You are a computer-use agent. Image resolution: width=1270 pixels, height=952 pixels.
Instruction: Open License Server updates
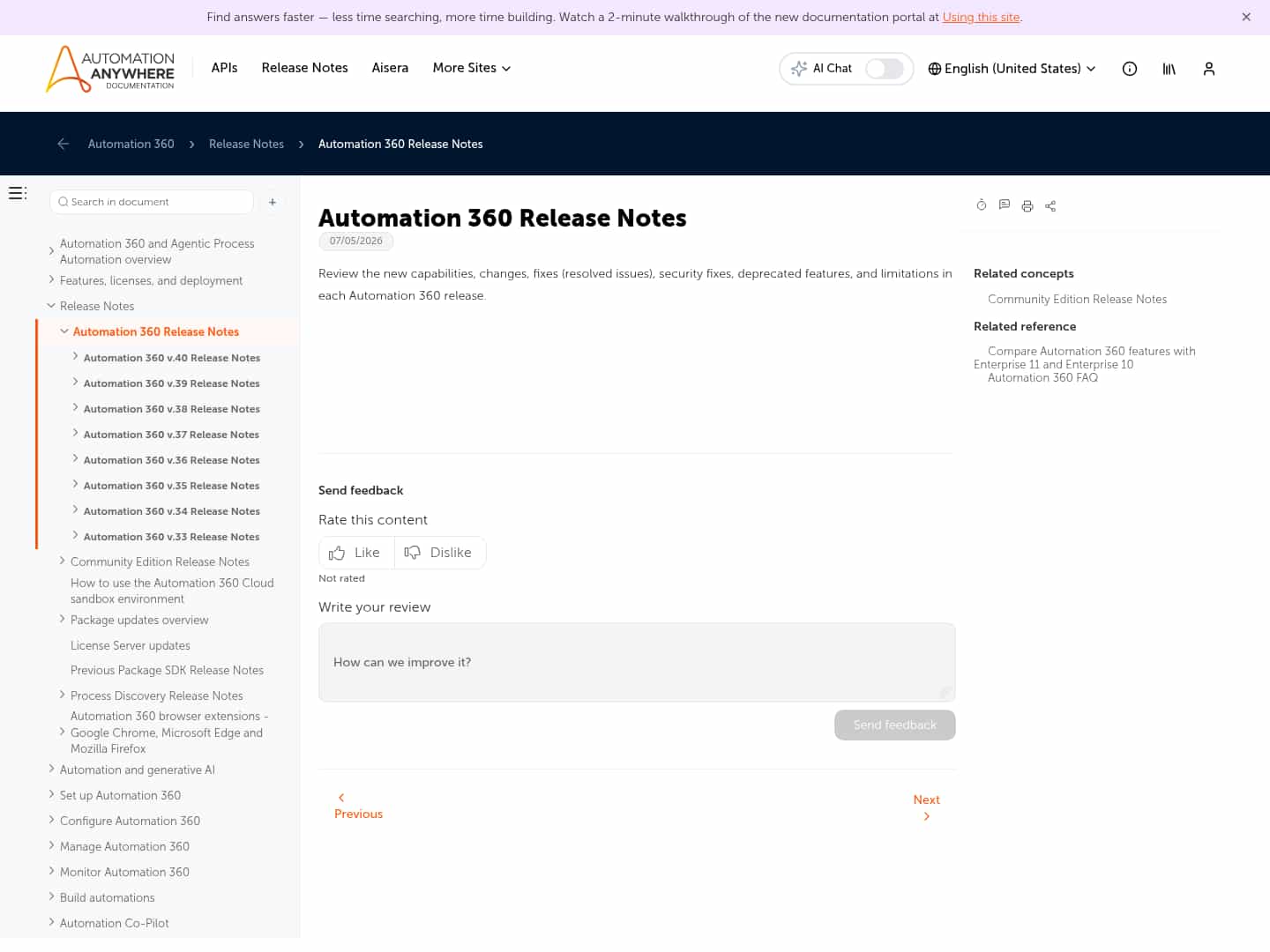click(131, 645)
